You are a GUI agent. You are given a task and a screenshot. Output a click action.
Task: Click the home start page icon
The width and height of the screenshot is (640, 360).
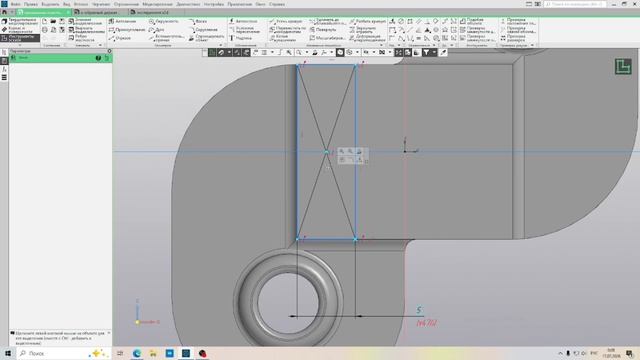pos(4,12)
